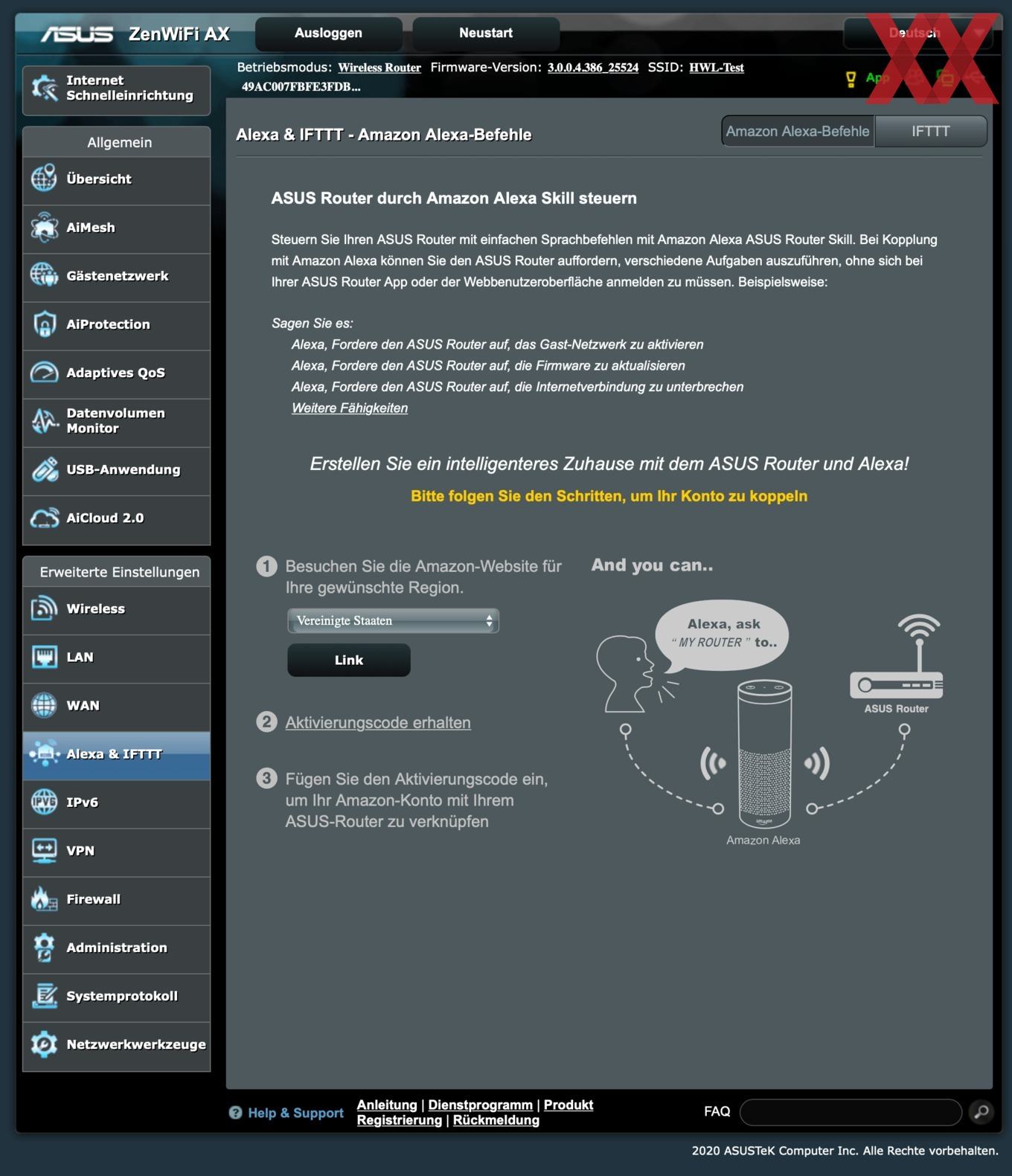The height and width of the screenshot is (1176, 1012).
Task: Open the Rückmeldung footer link
Action: 496,1120
